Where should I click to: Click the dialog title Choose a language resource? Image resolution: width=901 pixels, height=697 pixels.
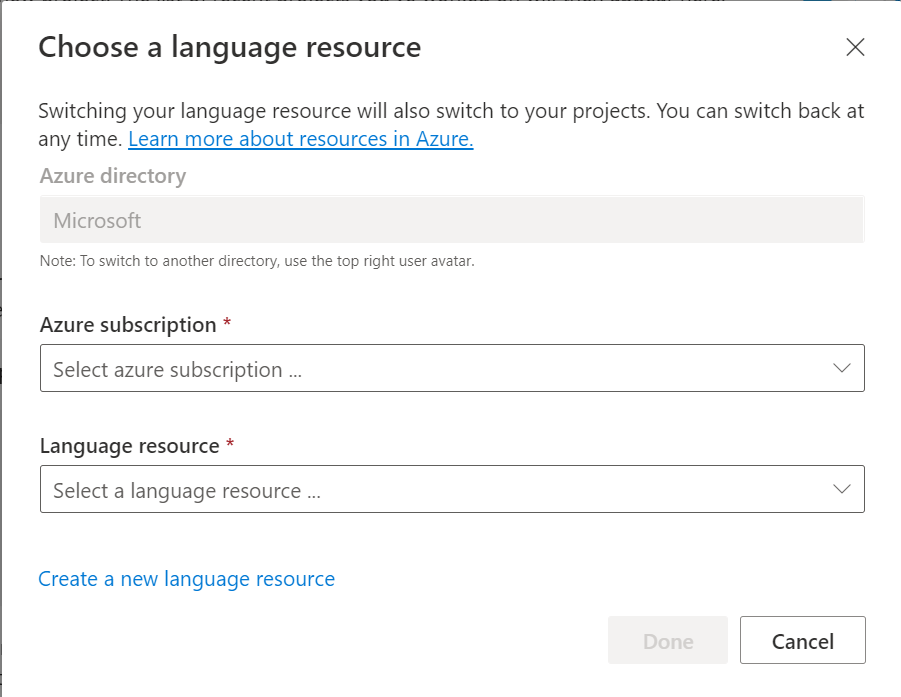(x=229, y=47)
